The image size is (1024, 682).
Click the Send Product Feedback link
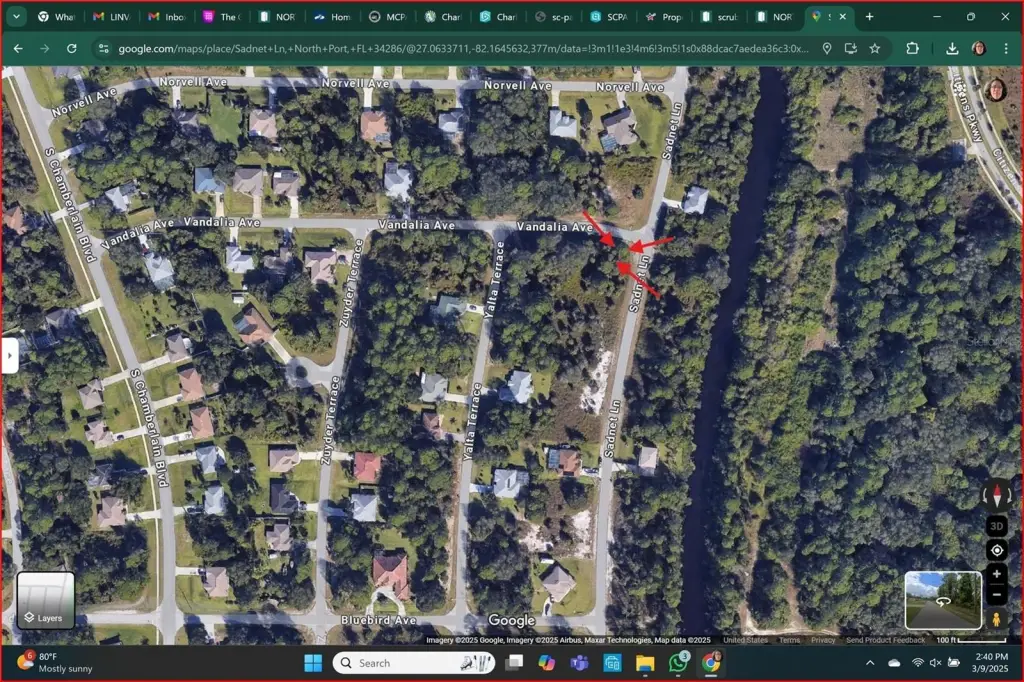pyautogui.click(x=885, y=640)
